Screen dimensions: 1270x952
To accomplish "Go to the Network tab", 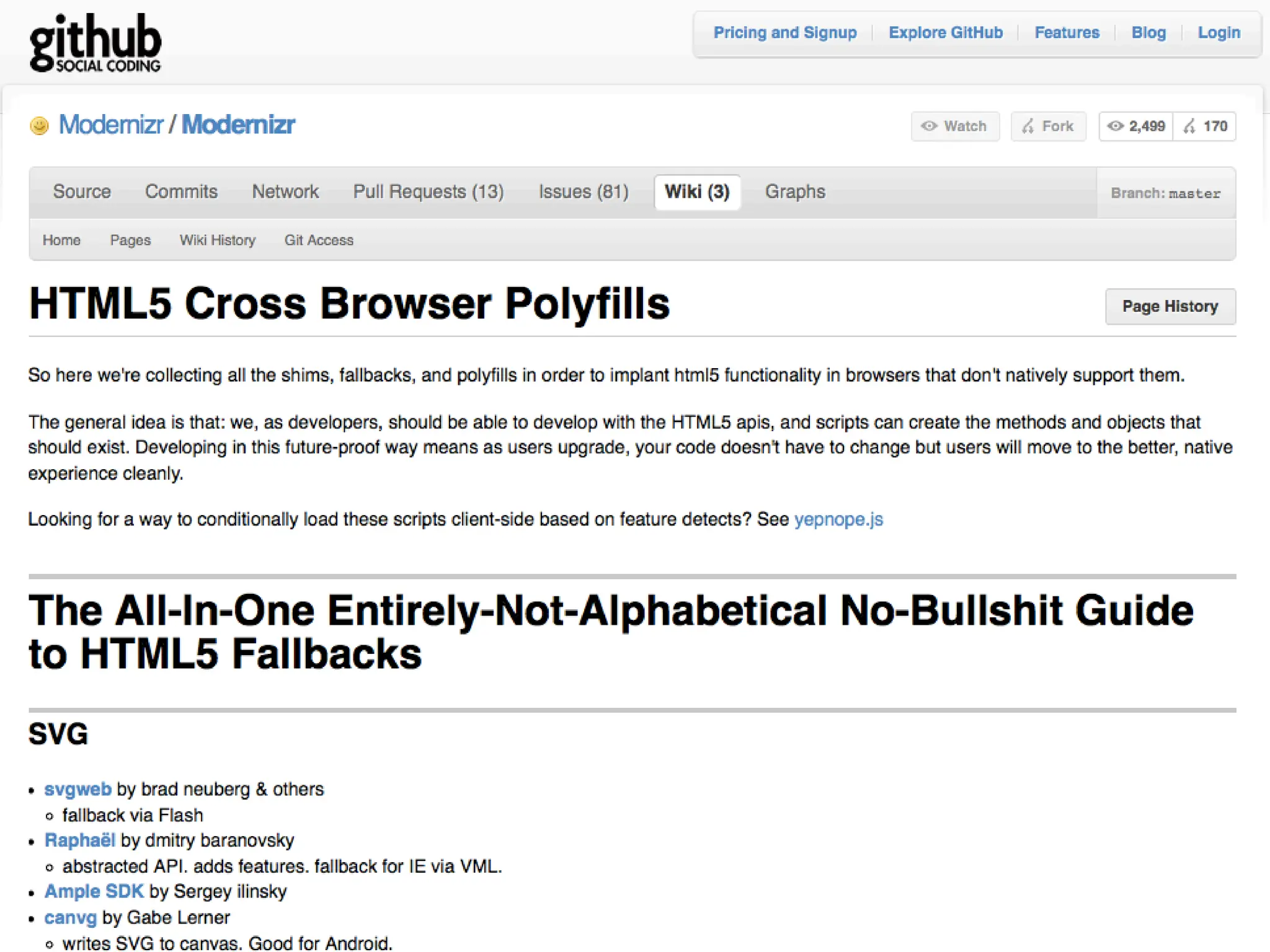I will 285,192.
